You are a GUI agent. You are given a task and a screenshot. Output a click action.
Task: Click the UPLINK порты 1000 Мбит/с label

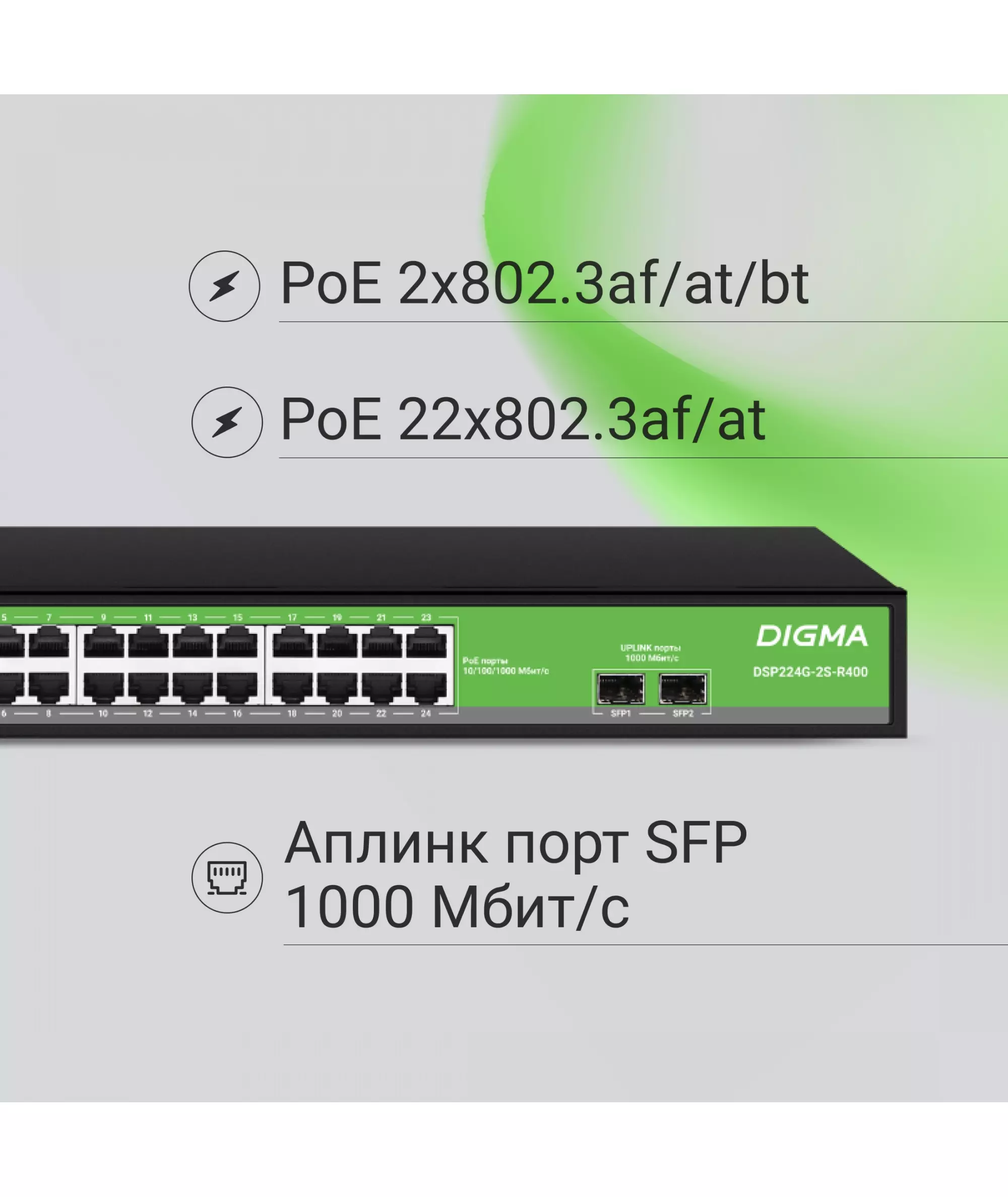pos(651,653)
